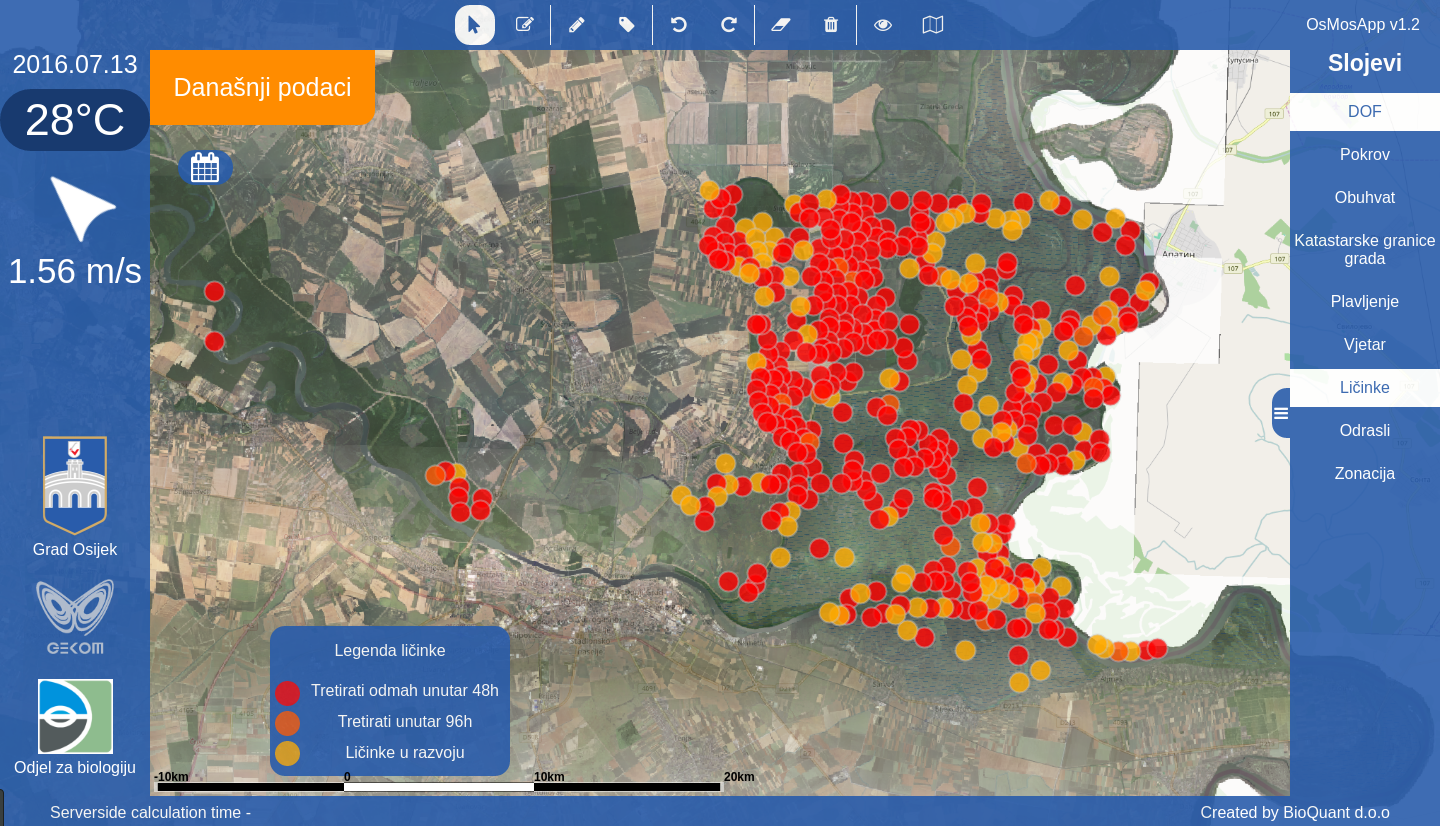Select the tag label tool

point(626,25)
